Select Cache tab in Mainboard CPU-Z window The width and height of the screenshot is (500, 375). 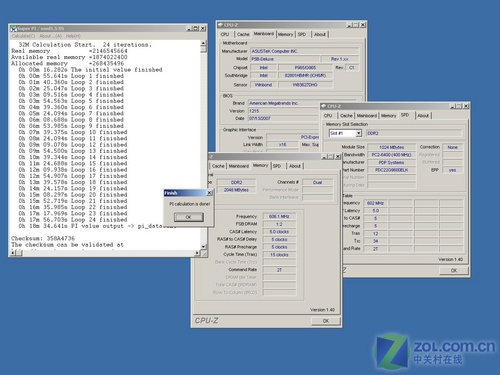click(x=243, y=34)
